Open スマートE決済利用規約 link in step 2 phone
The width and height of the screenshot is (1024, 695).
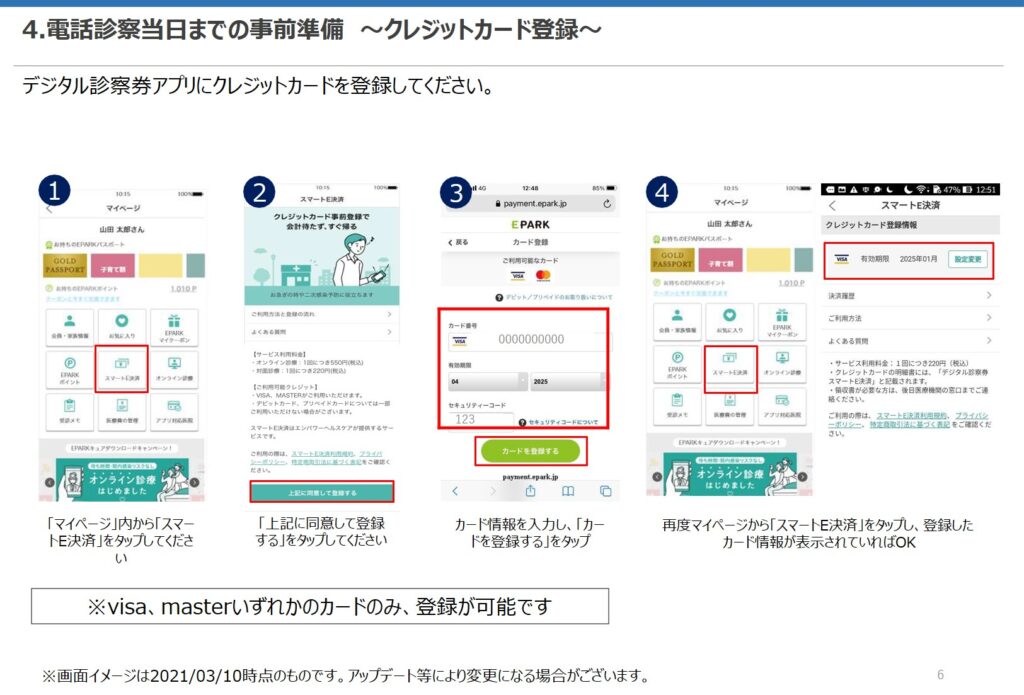pyautogui.click(x=323, y=453)
